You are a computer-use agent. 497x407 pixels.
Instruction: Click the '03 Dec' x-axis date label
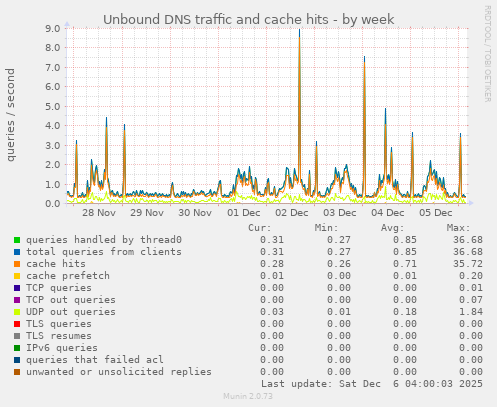tap(340, 213)
